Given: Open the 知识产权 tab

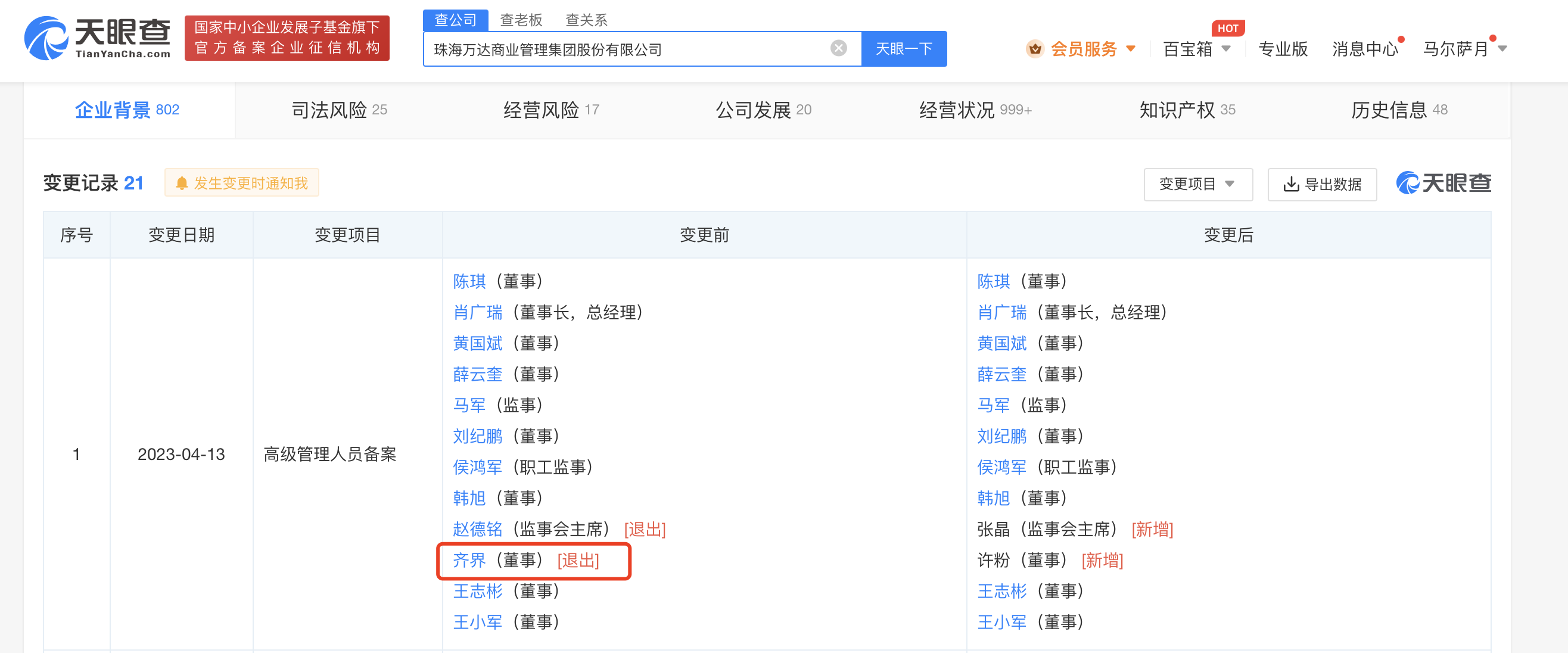Looking at the screenshot, I should (1187, 110).
